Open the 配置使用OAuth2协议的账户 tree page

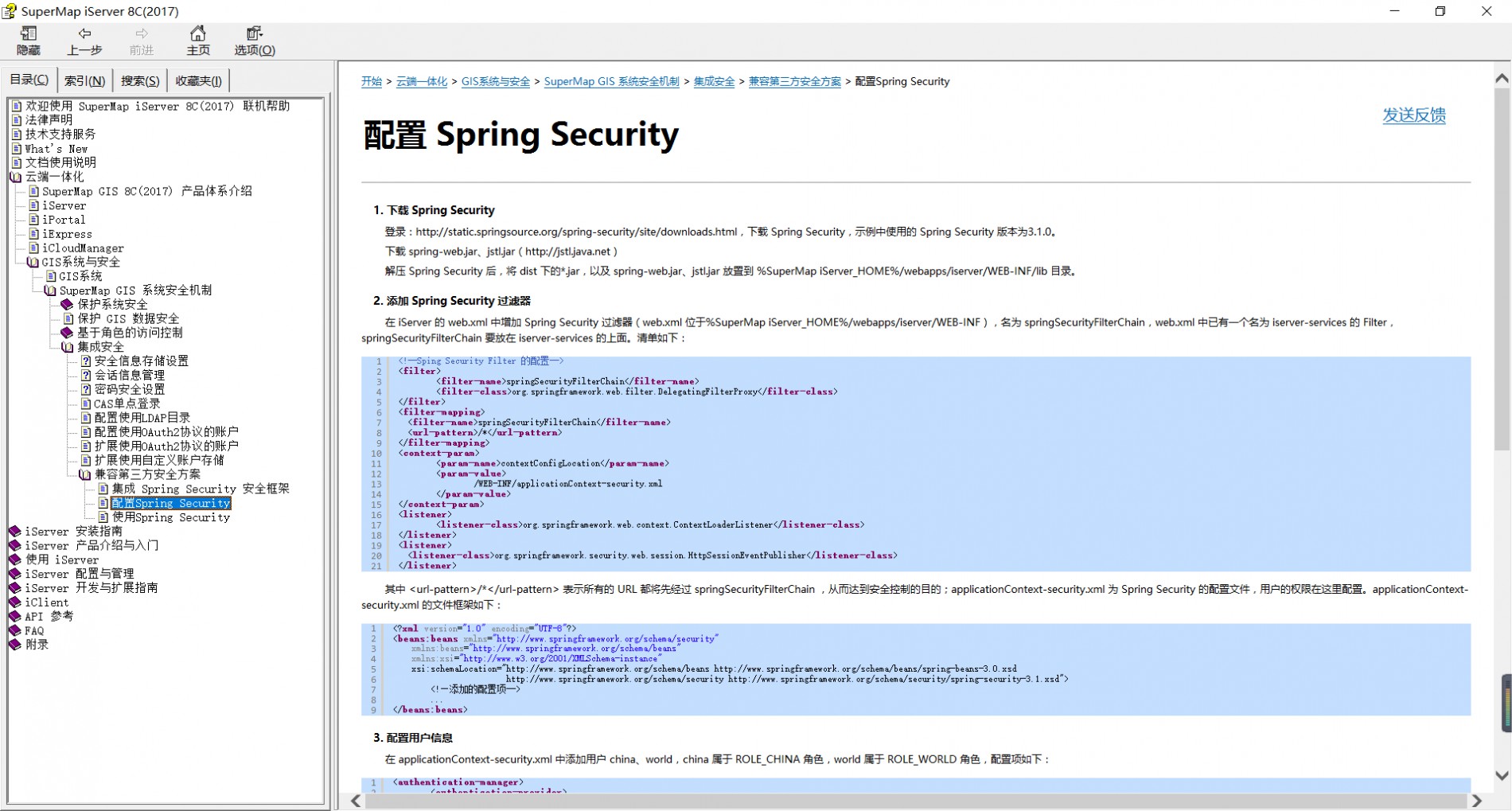166,432
